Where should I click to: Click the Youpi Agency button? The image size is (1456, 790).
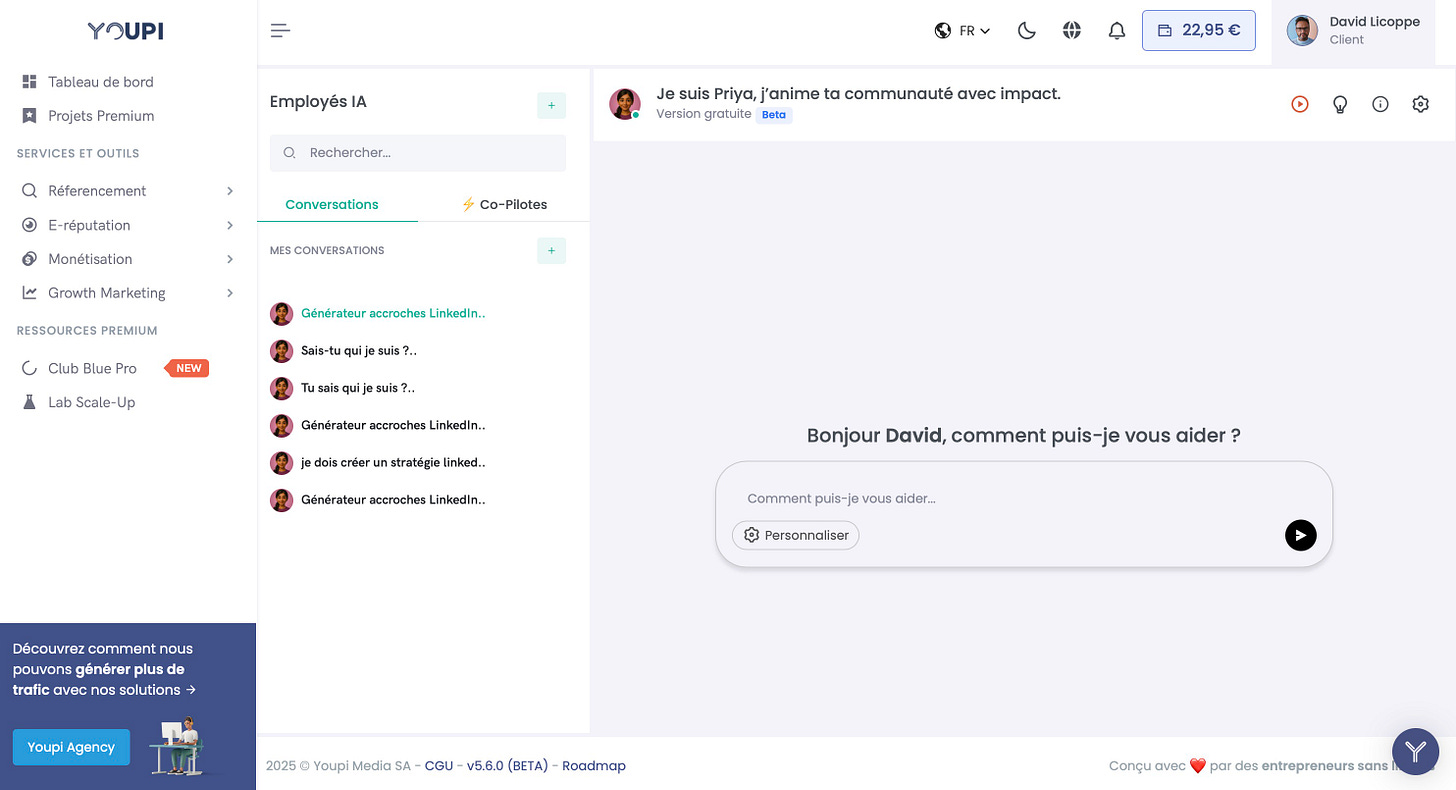click(x=71, y=747)
